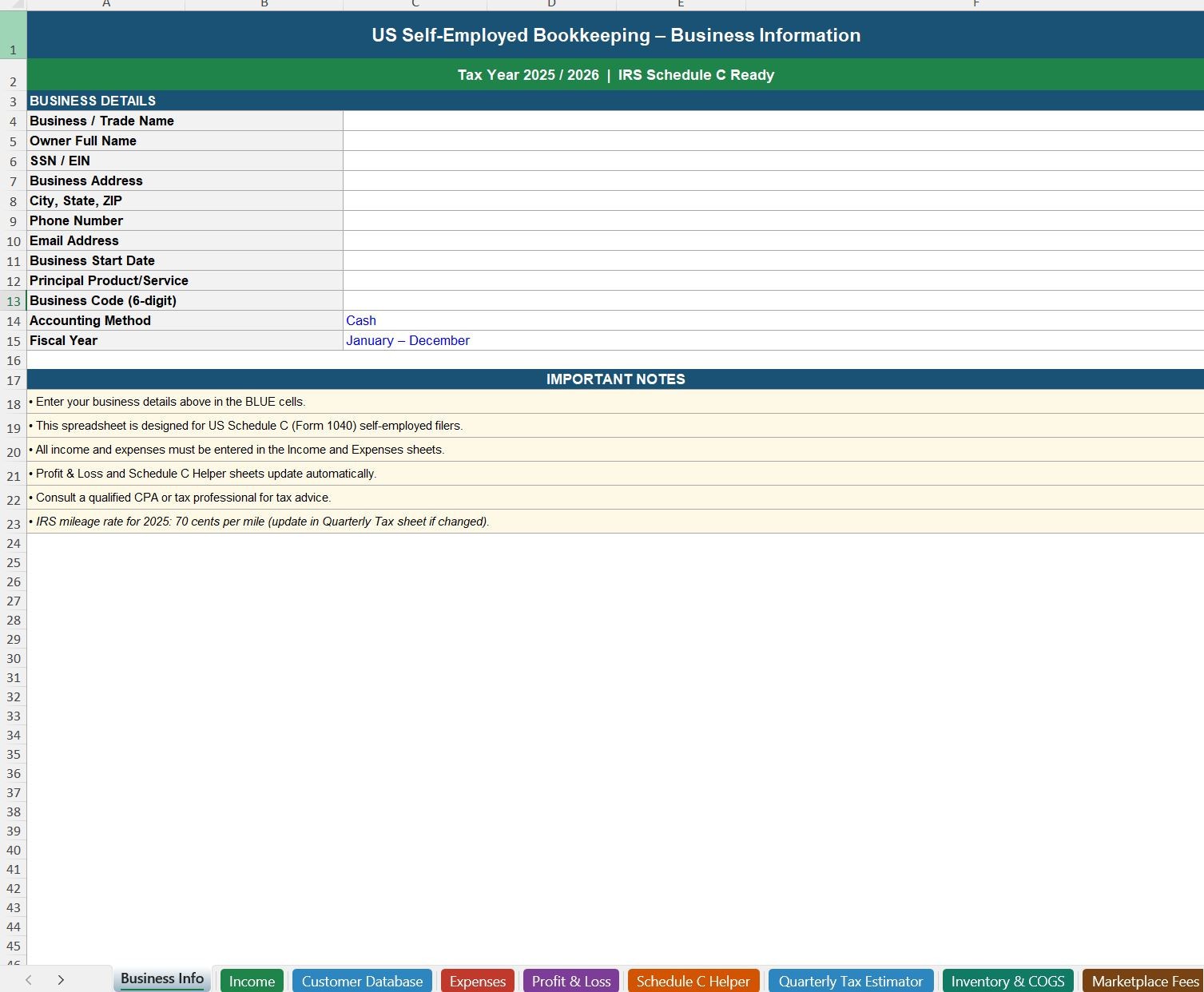1204x992 pixels.
Task: Click the 'Tax Year 2025 / 2026' subtitle row
Action: (615, 74)
